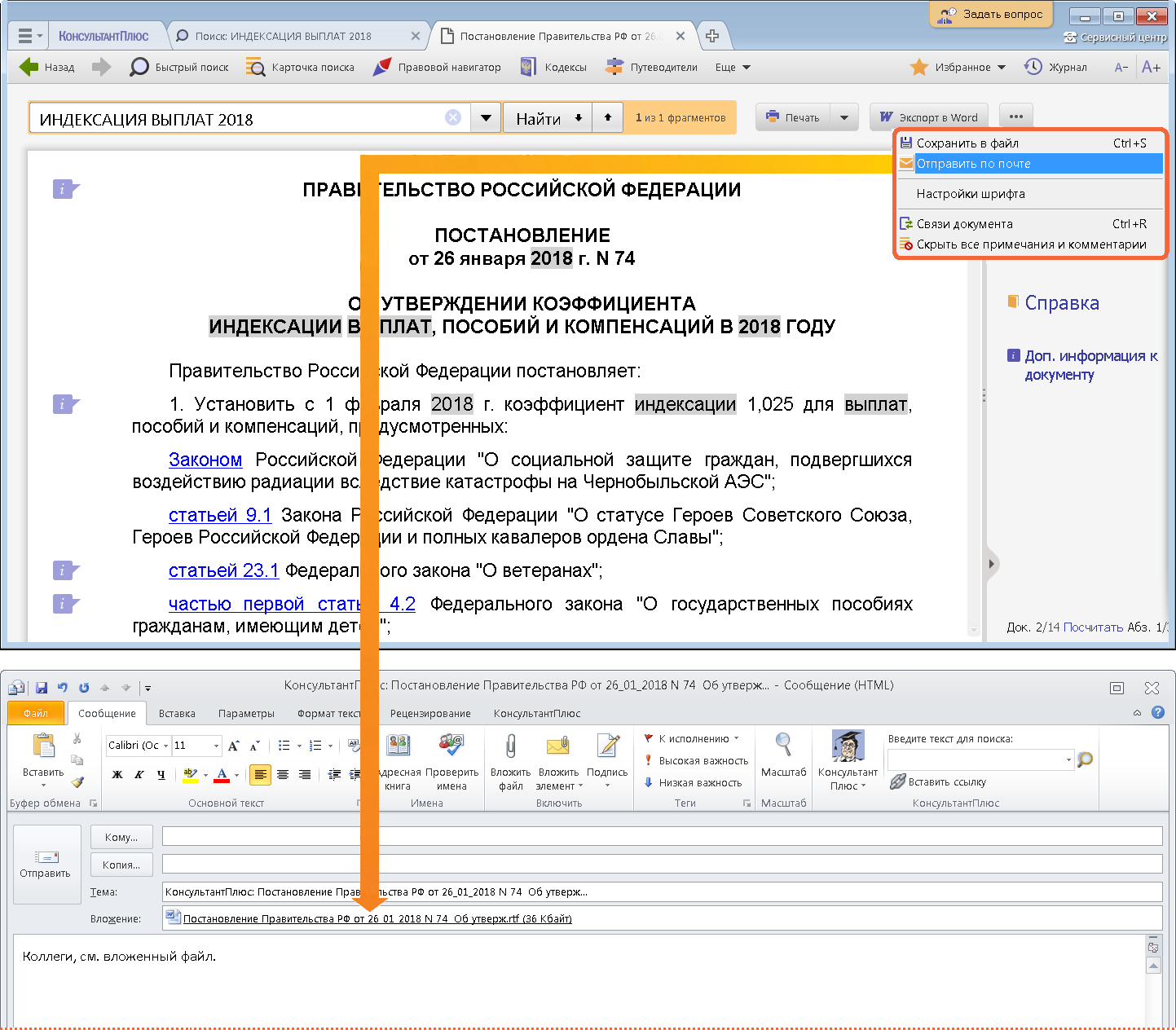The image size is (1176, 1030).
Task: Expand the Еще dropdown menu
Action: click(733, 67)
